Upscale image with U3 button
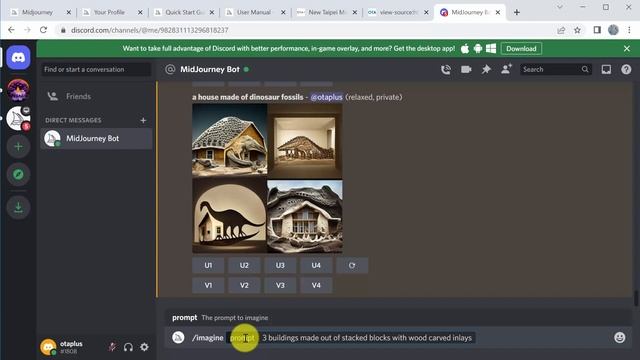 point(280,265)
